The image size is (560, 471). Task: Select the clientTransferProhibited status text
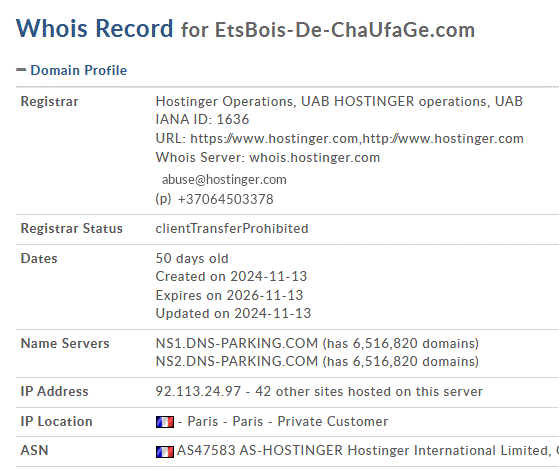[232, 229]
